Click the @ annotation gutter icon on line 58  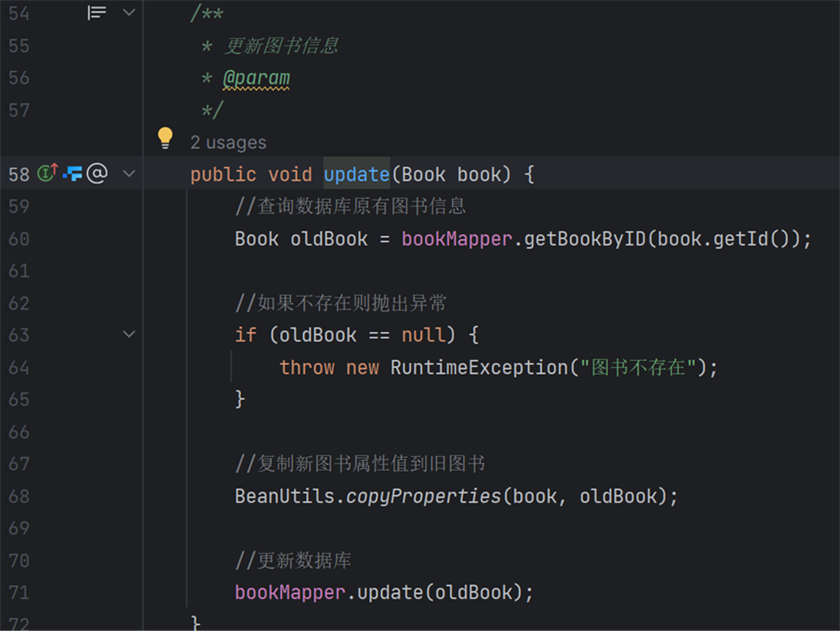coord(97,173)
